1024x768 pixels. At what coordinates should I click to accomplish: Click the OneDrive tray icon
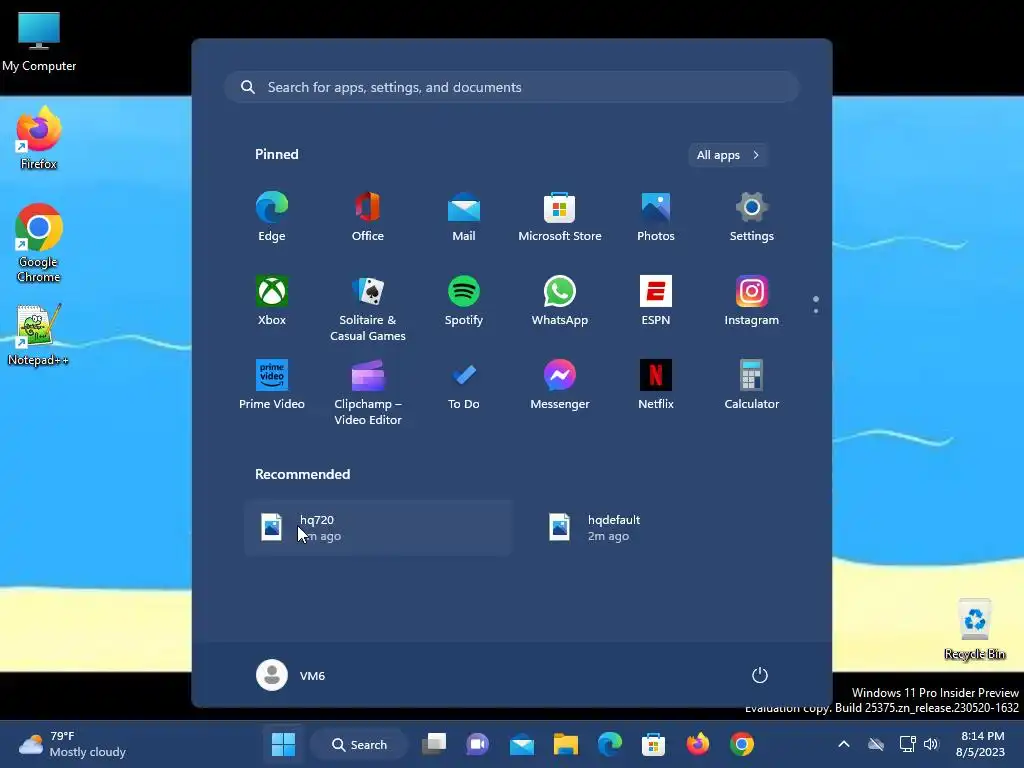[876, 744]
